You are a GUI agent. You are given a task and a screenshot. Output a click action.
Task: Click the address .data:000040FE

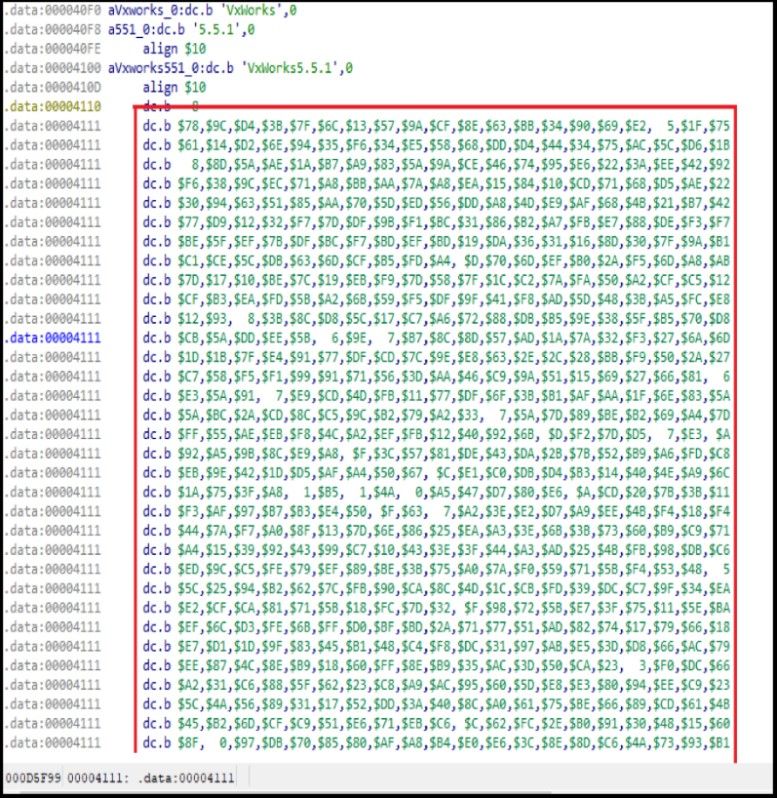[52, 49]
